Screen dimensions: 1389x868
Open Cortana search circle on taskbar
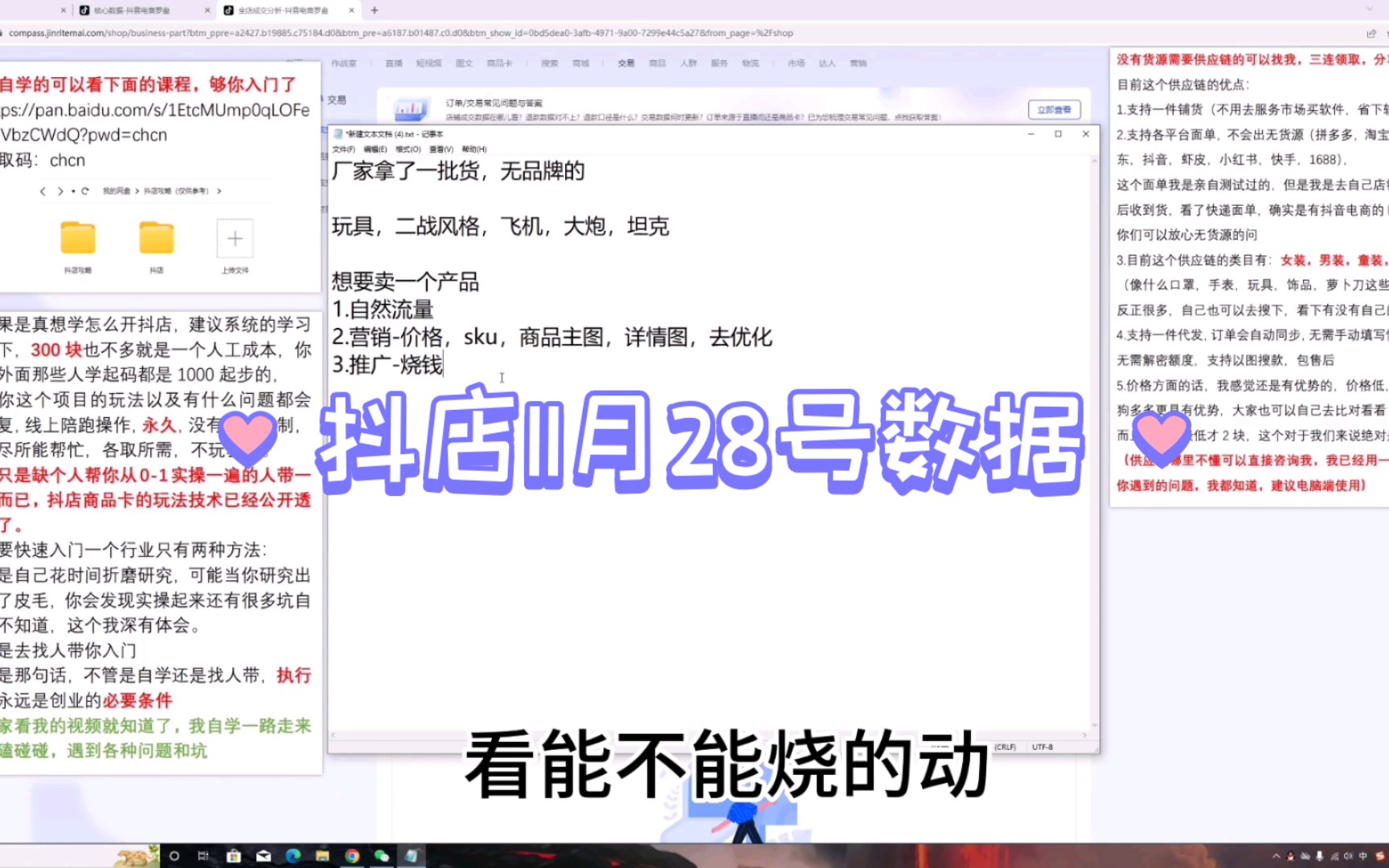tap(174, 856)
